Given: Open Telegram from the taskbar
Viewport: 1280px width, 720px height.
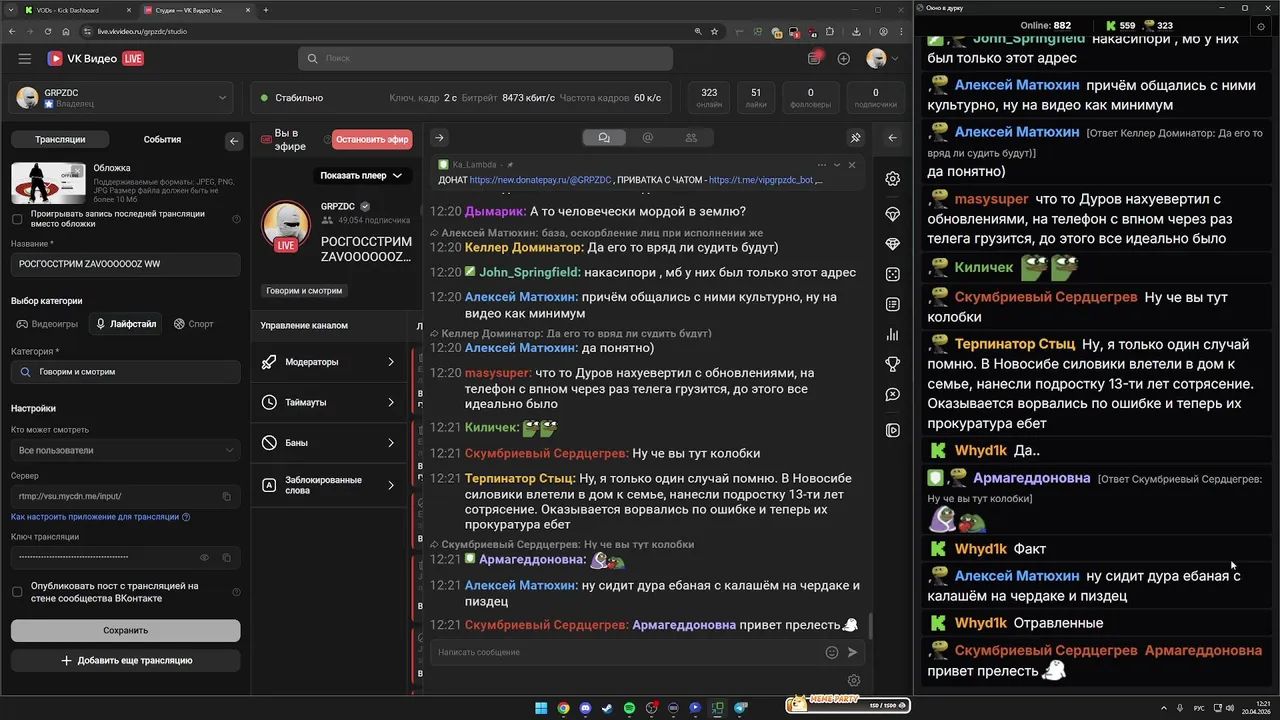Looking at the screenshot, I should click(x=741, y=708).
